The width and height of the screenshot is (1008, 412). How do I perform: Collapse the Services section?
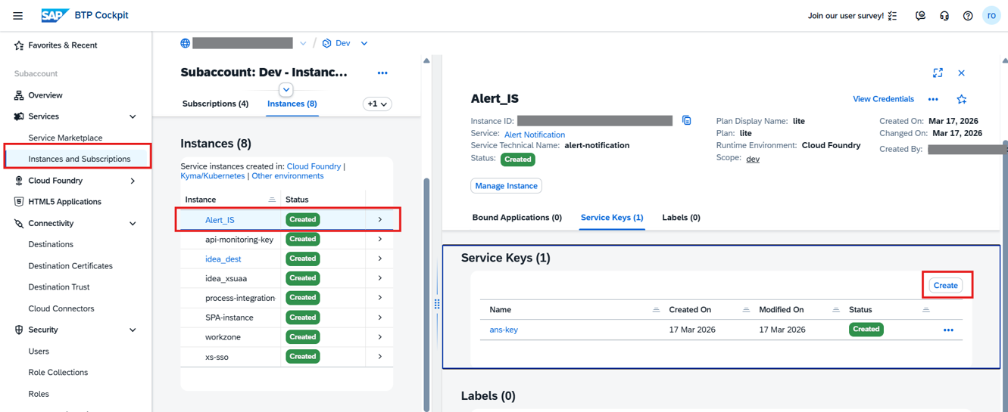tap(133, 116)
